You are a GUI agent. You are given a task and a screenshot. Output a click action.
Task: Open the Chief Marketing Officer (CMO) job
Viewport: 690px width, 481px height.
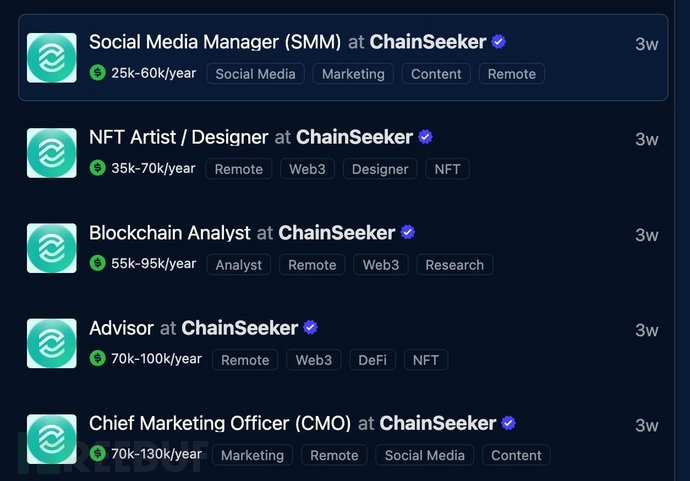220,424
